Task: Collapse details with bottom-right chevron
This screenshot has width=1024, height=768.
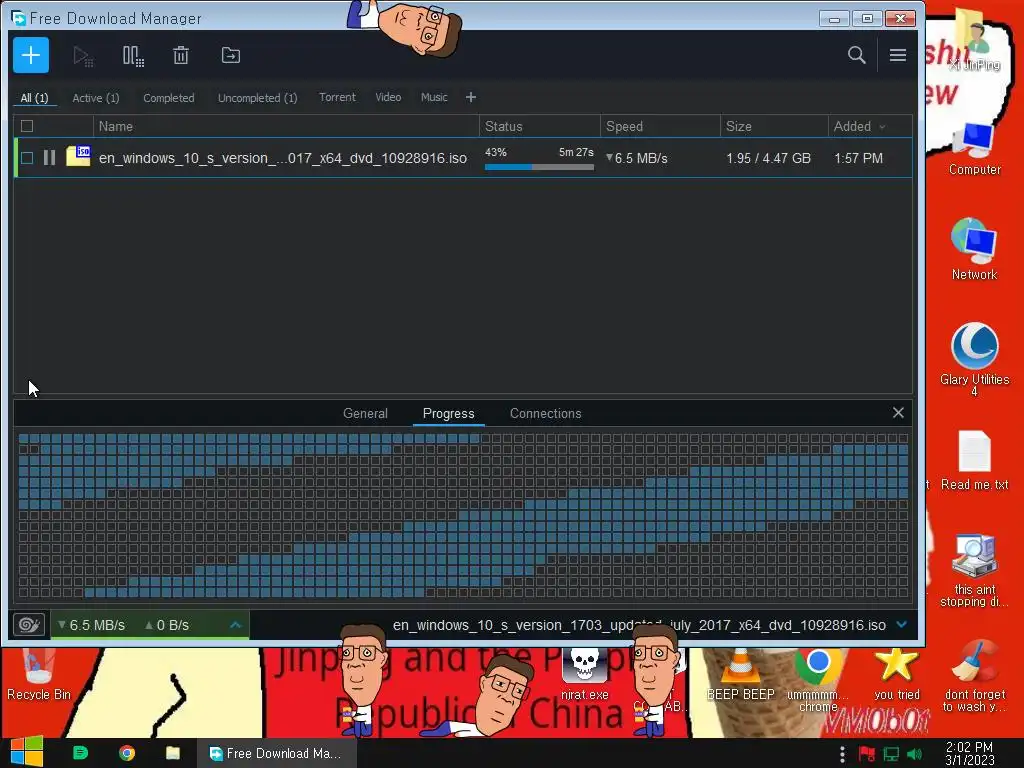Action: pos(902,624)
